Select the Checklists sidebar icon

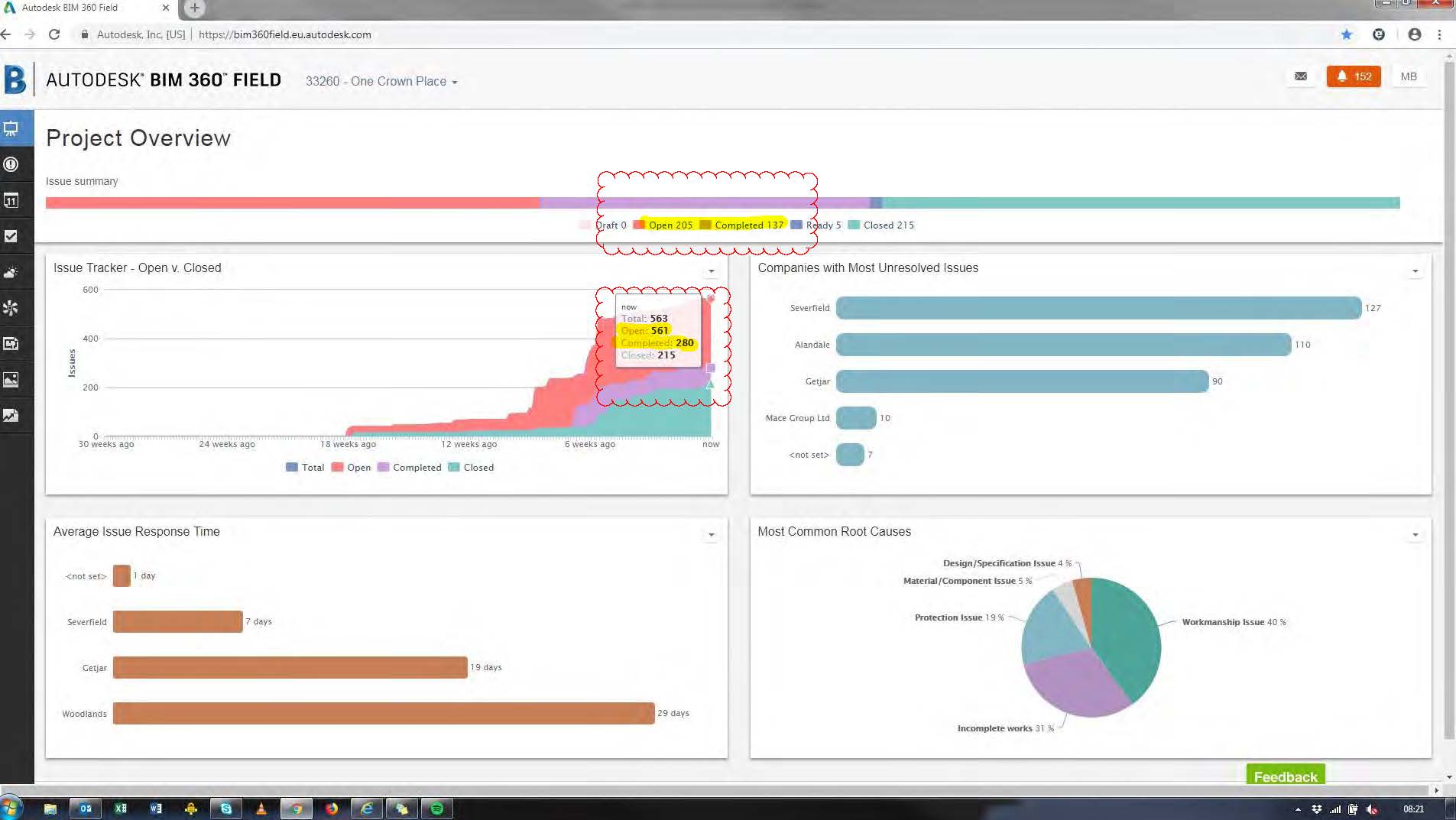tap(11, 236)
